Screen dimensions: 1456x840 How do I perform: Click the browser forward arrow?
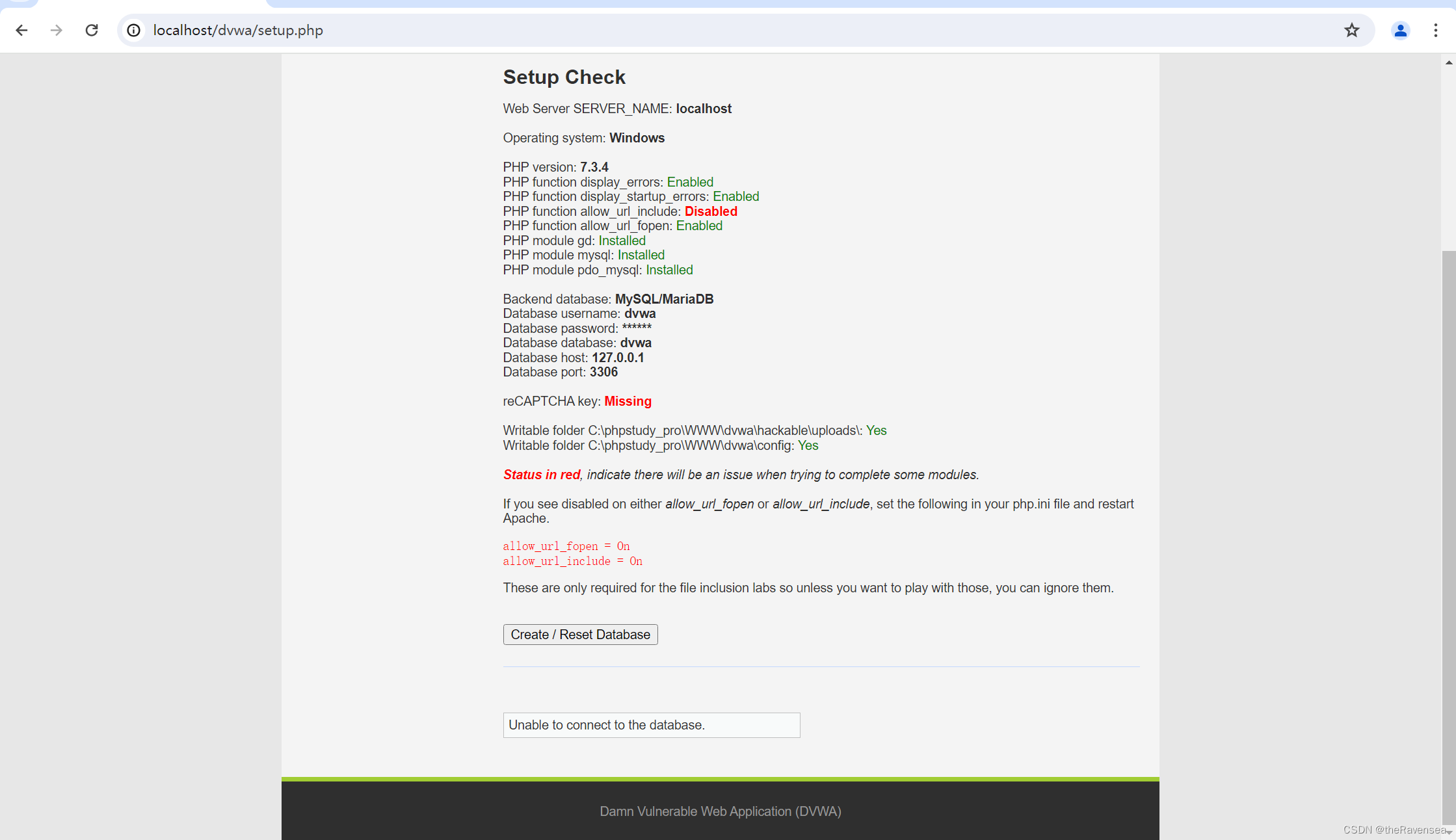point(57,30)
